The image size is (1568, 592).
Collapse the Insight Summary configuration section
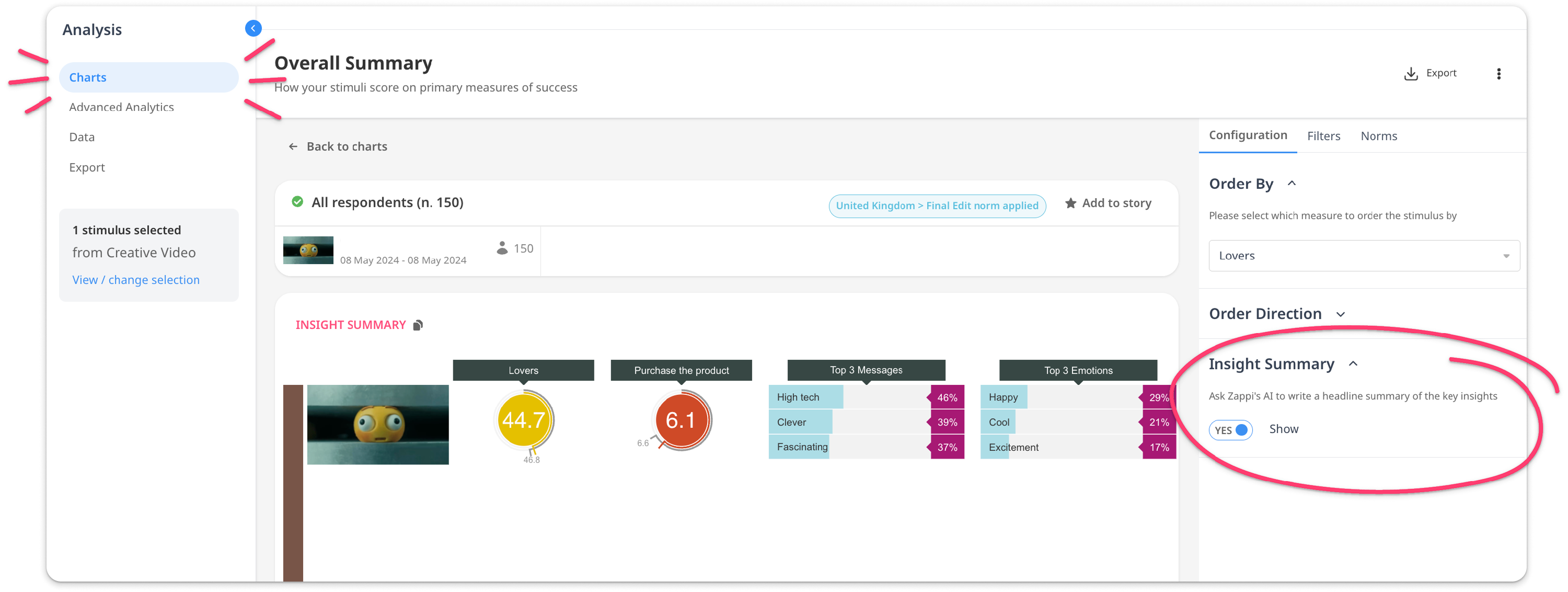point(1353,364)
